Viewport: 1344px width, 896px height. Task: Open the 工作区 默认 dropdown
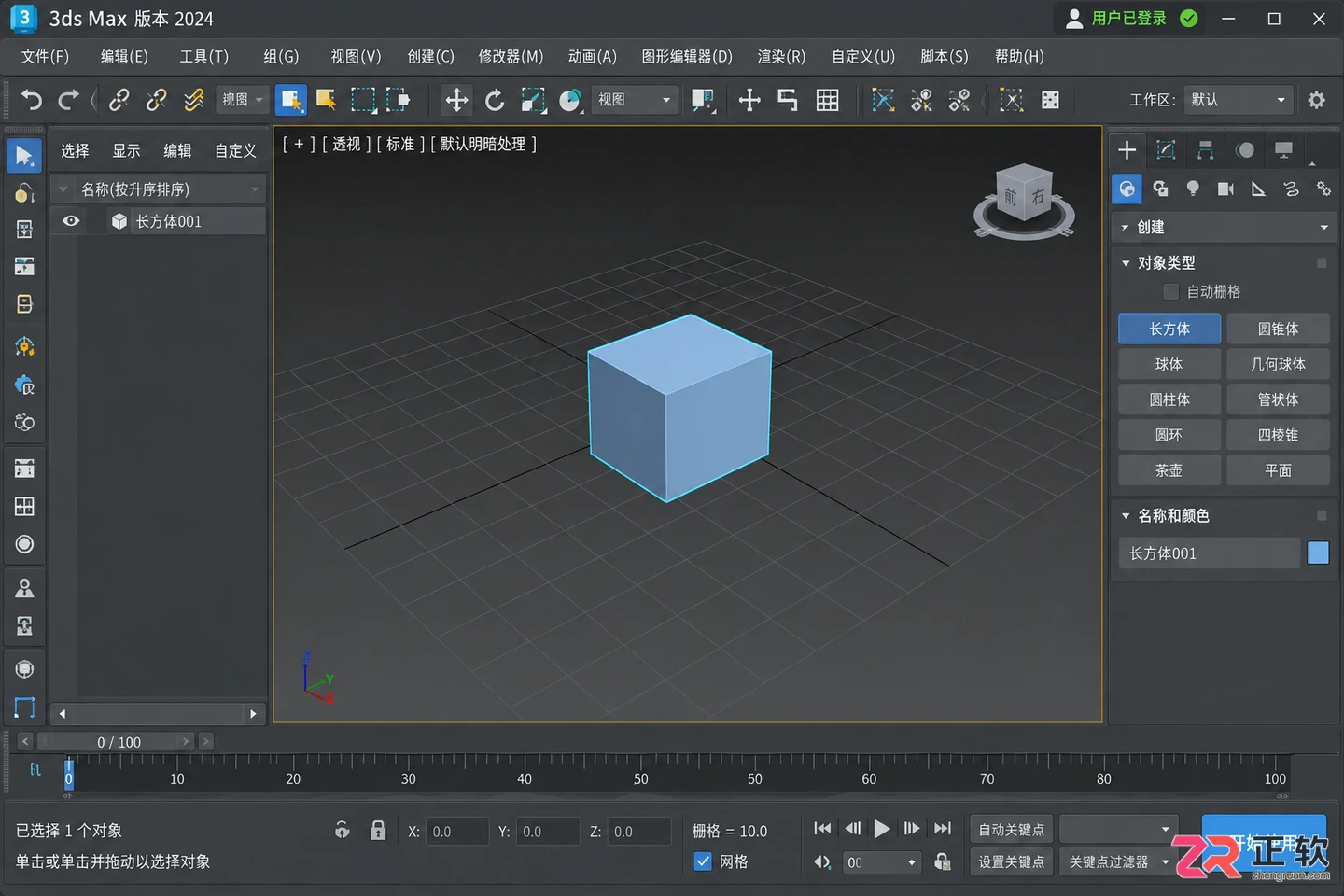pos(1238,100)
